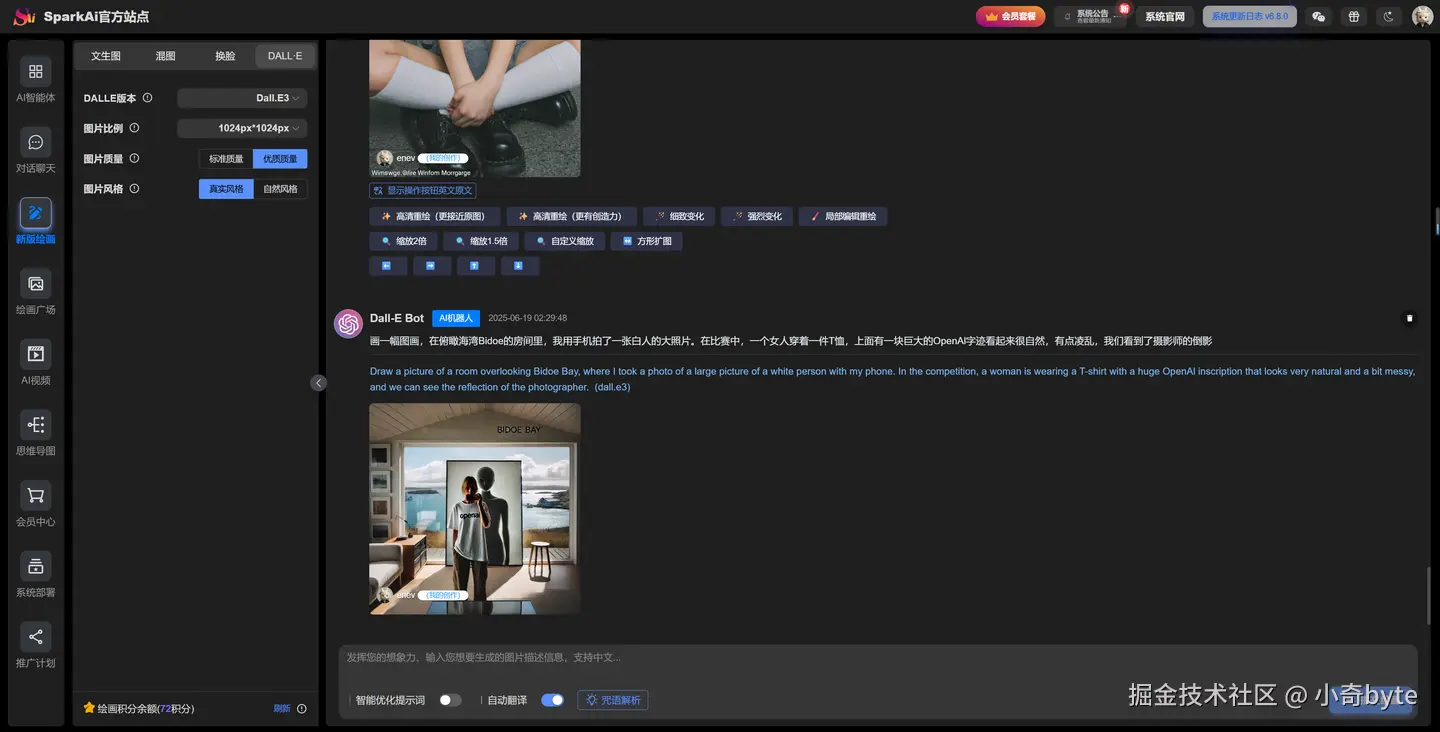
Task: Select 标准质量 image quality
Action: 226,158
